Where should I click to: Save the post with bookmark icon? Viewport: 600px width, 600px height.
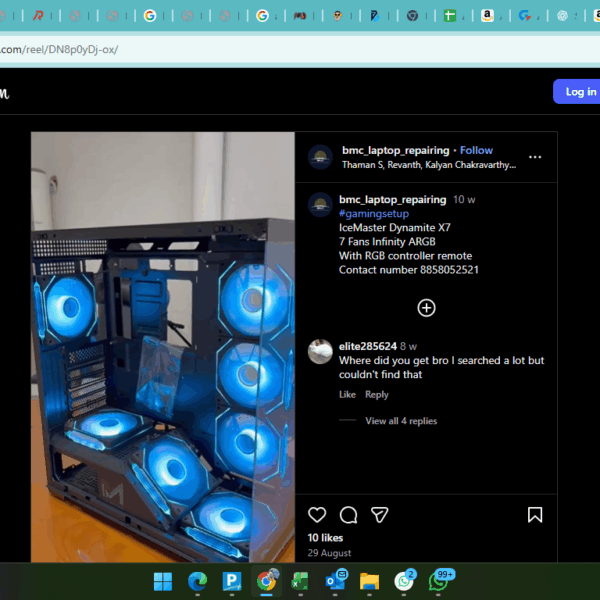(535, 515)
